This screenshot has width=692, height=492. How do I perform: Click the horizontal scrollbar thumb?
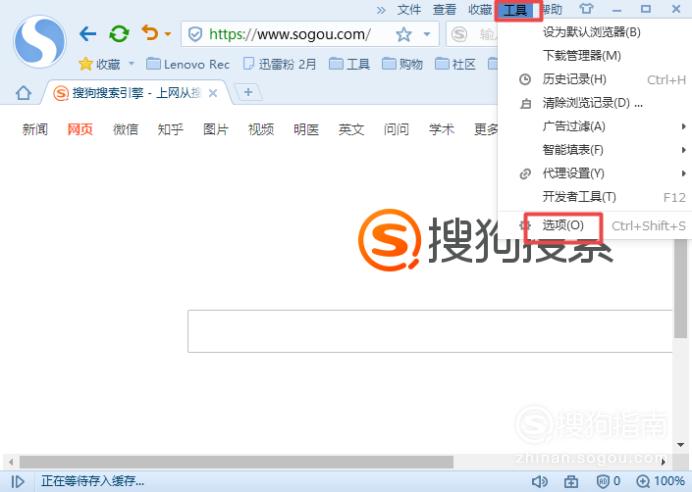click(x=237, y=462)
